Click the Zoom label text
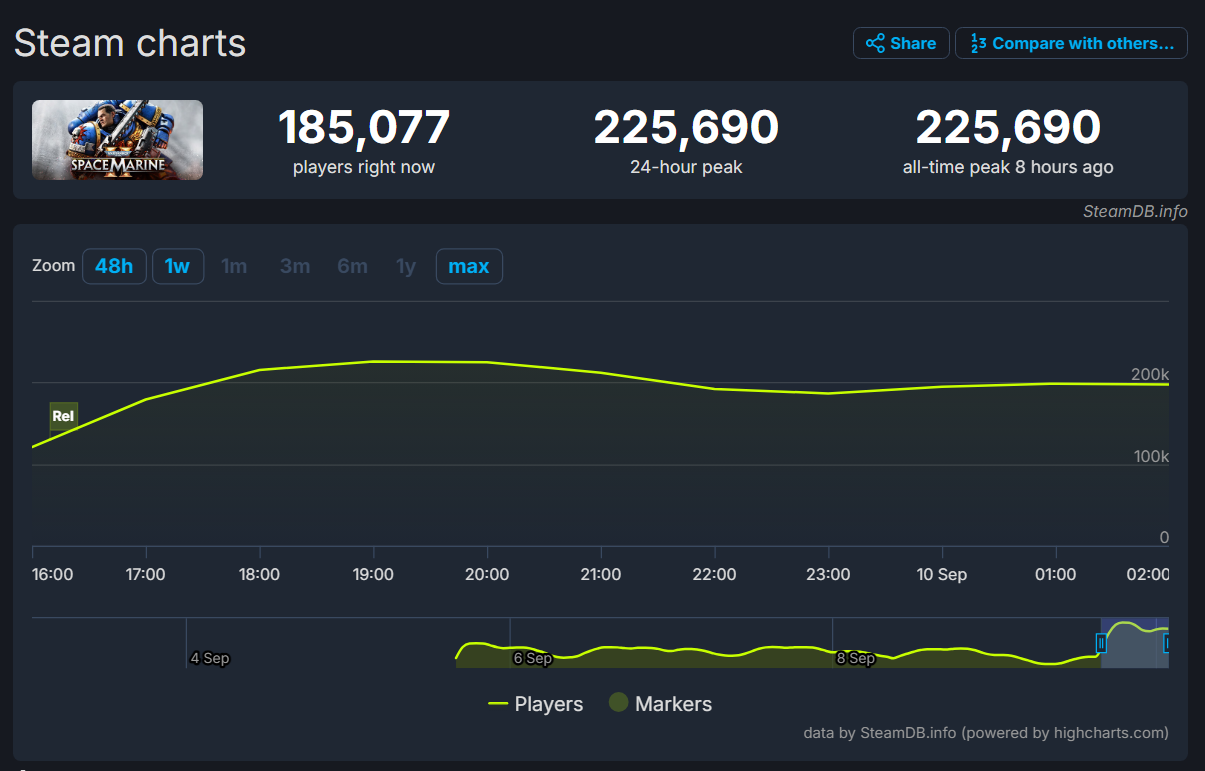Viewport: 1205px width, 771px height. (54, 266)
